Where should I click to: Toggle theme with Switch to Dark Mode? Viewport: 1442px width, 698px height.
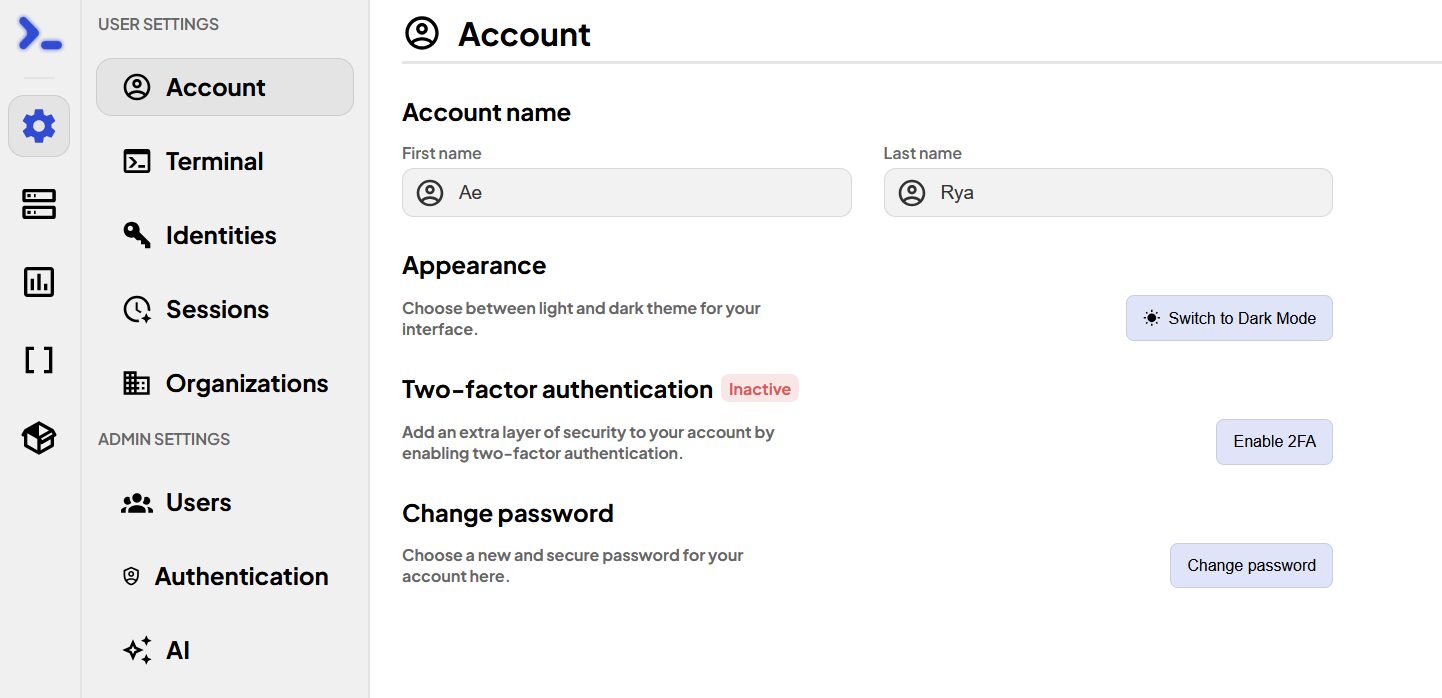(x=1229, y=318)
